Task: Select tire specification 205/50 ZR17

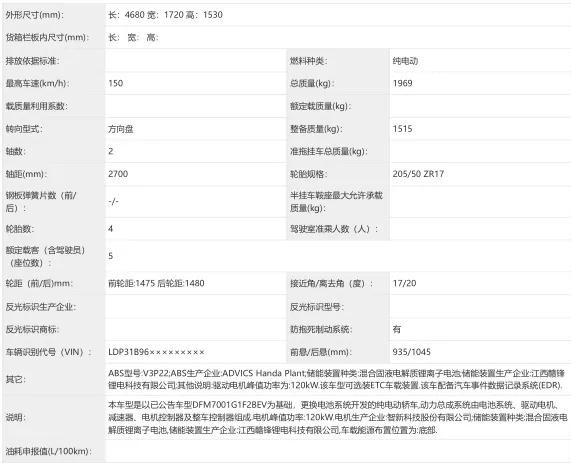Action: (x=418, y=174)
